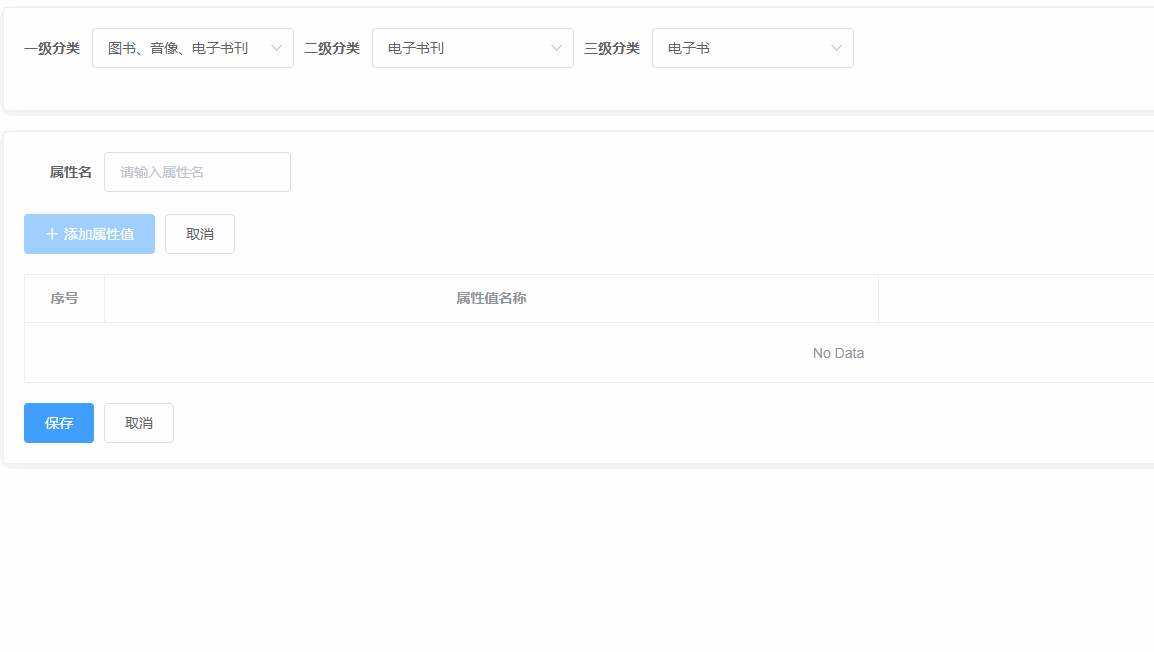Image resolution: width=1154 pixels, height=652 pixels.
Task: Click the dropdown arrow for 一级分类
Action: click(x=275, y=47)
